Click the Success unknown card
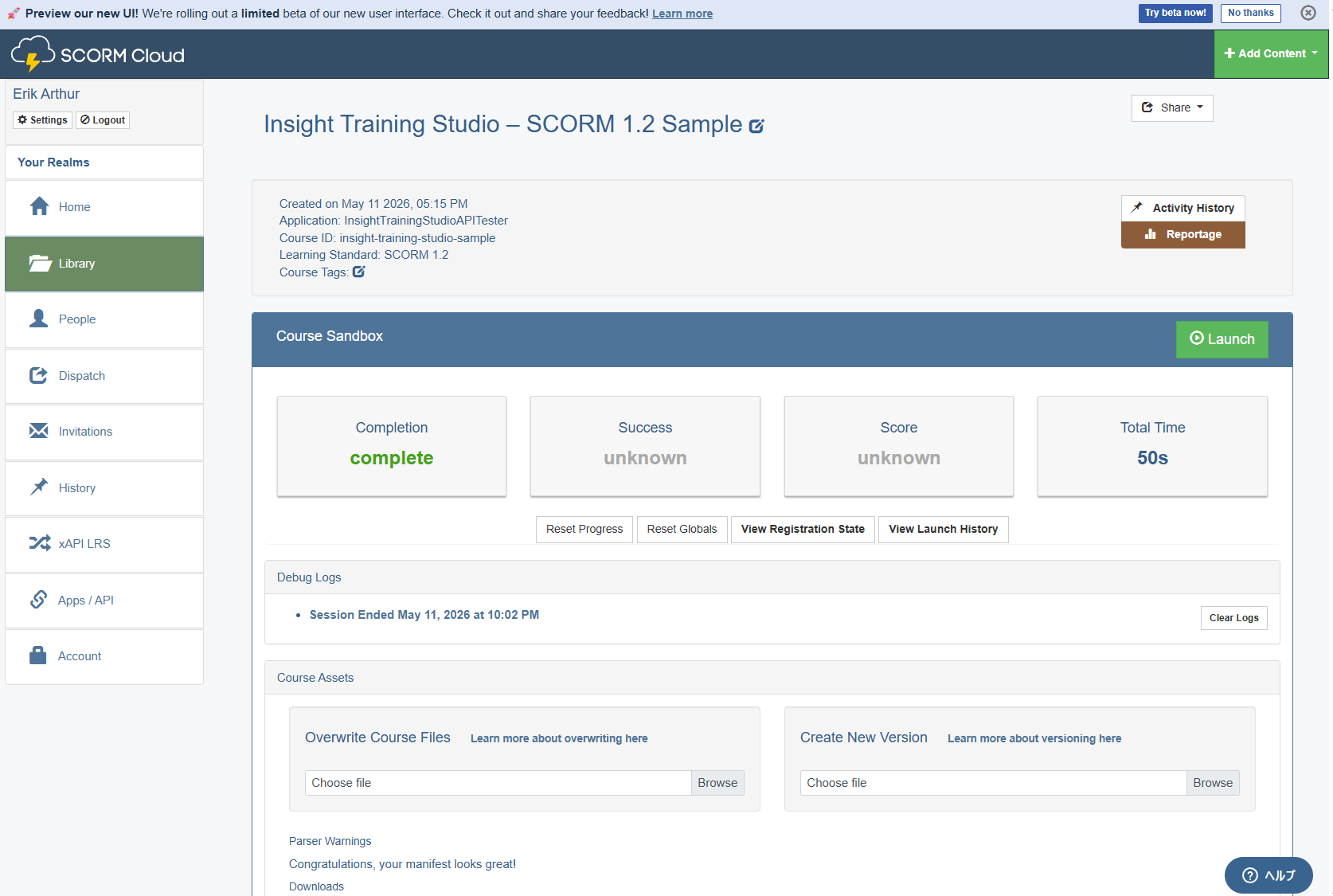The width and height of the screenshot is (1333, 896). [645, 446]
